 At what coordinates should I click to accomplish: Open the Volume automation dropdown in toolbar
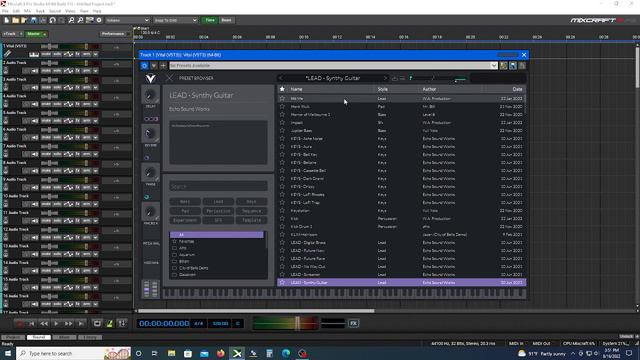tap(127, 20)
